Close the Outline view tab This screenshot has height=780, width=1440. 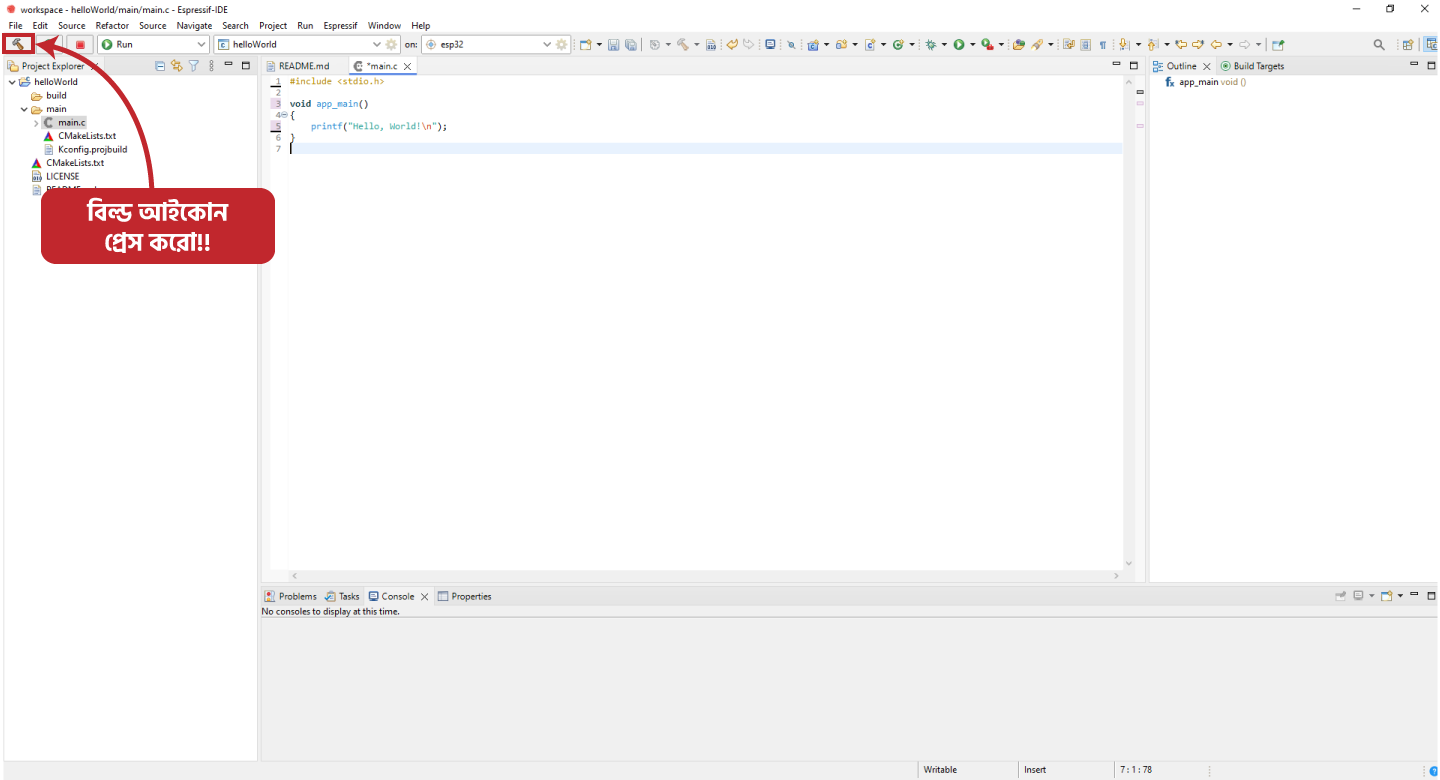tap(1206, 66)
